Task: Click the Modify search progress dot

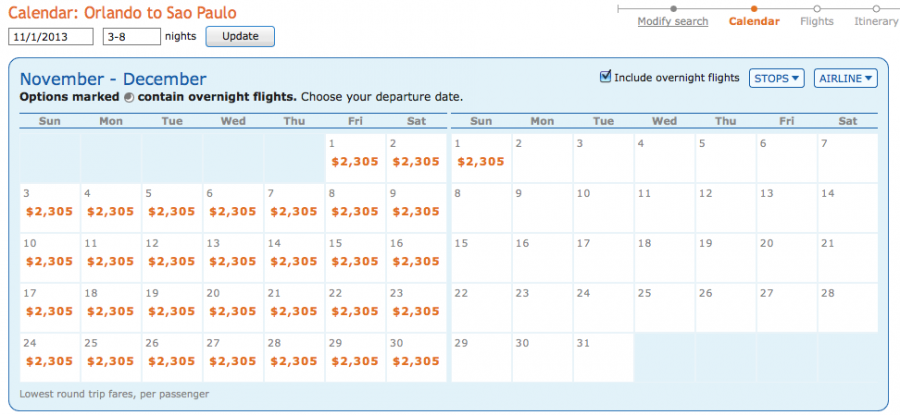Action: (x=673, y=8)
